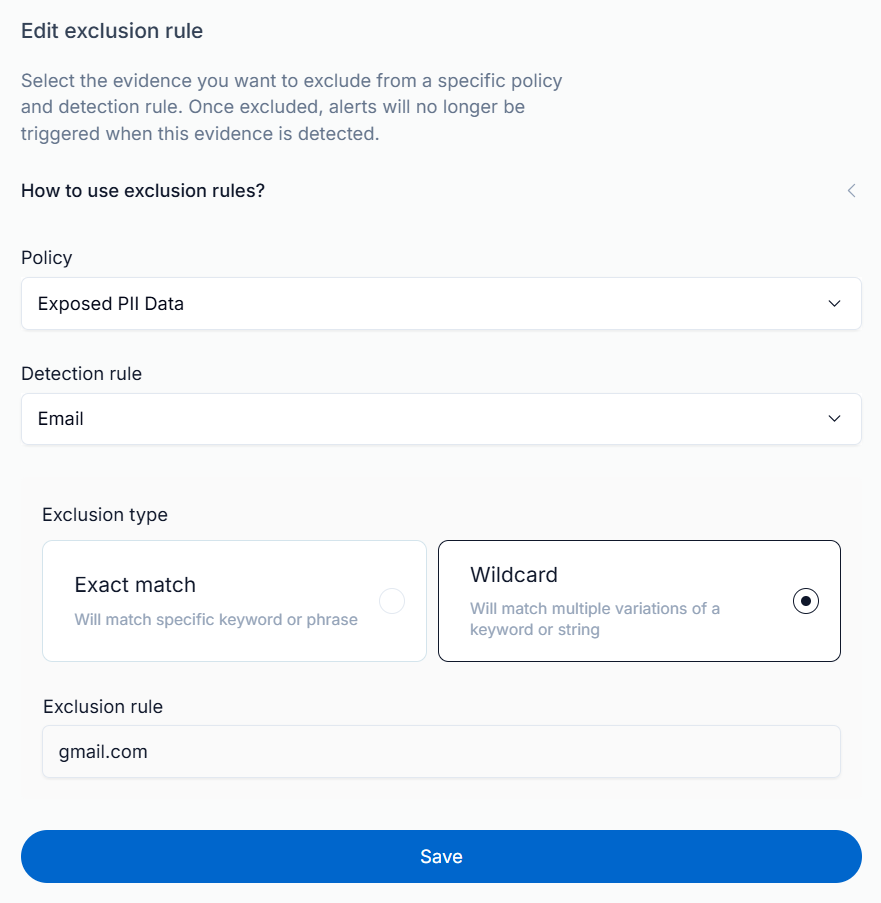Click the Policy dropdown arrow icon
881x903 pixels.
click(x=835, y=303)
